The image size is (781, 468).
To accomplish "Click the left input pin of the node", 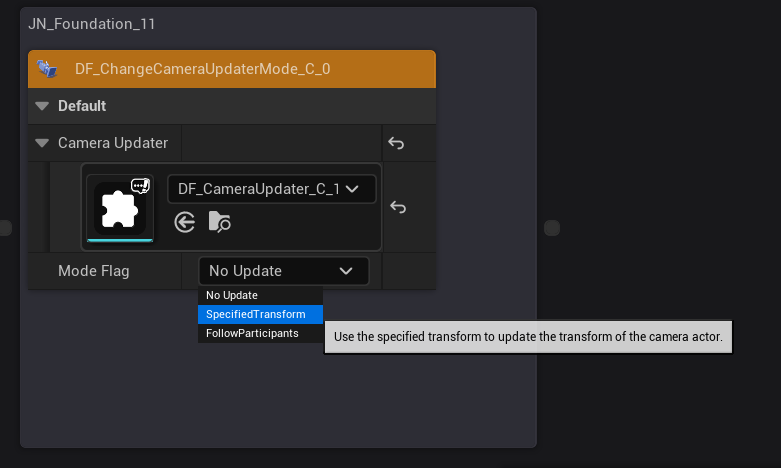I will click(5, 228).
